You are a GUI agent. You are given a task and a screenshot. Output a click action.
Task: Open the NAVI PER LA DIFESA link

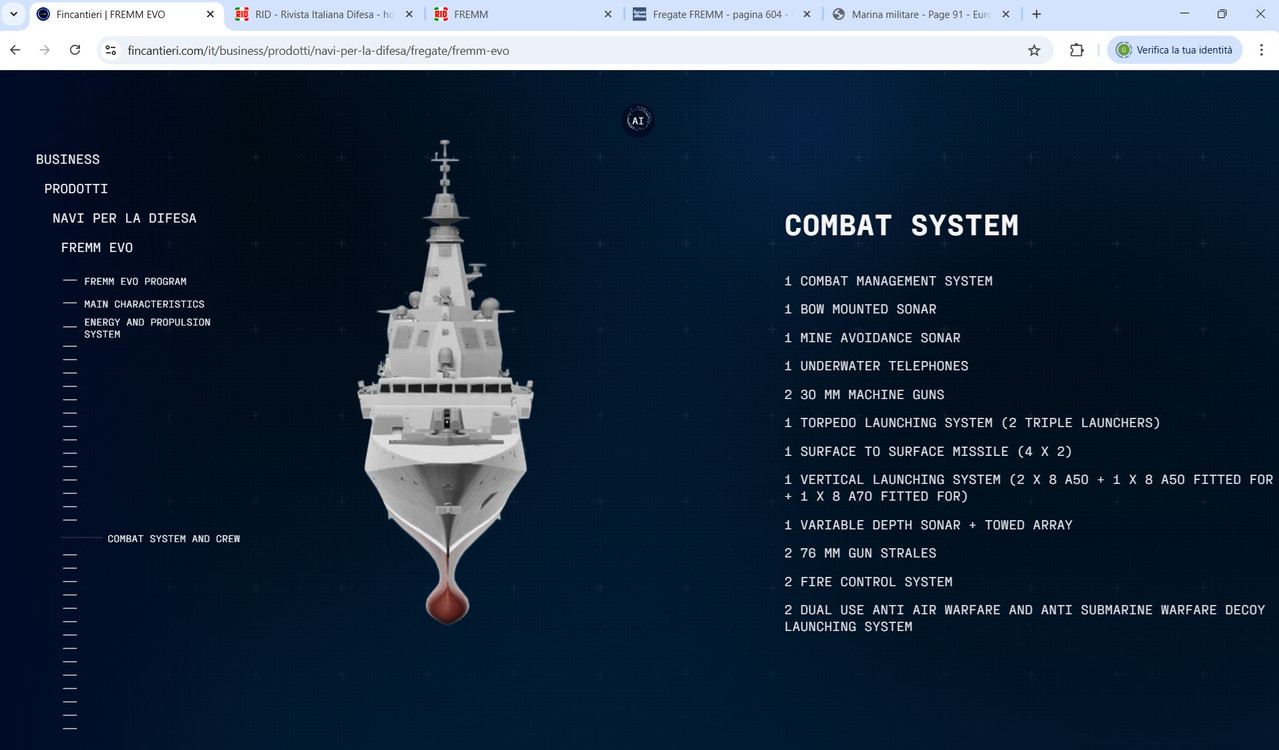click(125, 218)
